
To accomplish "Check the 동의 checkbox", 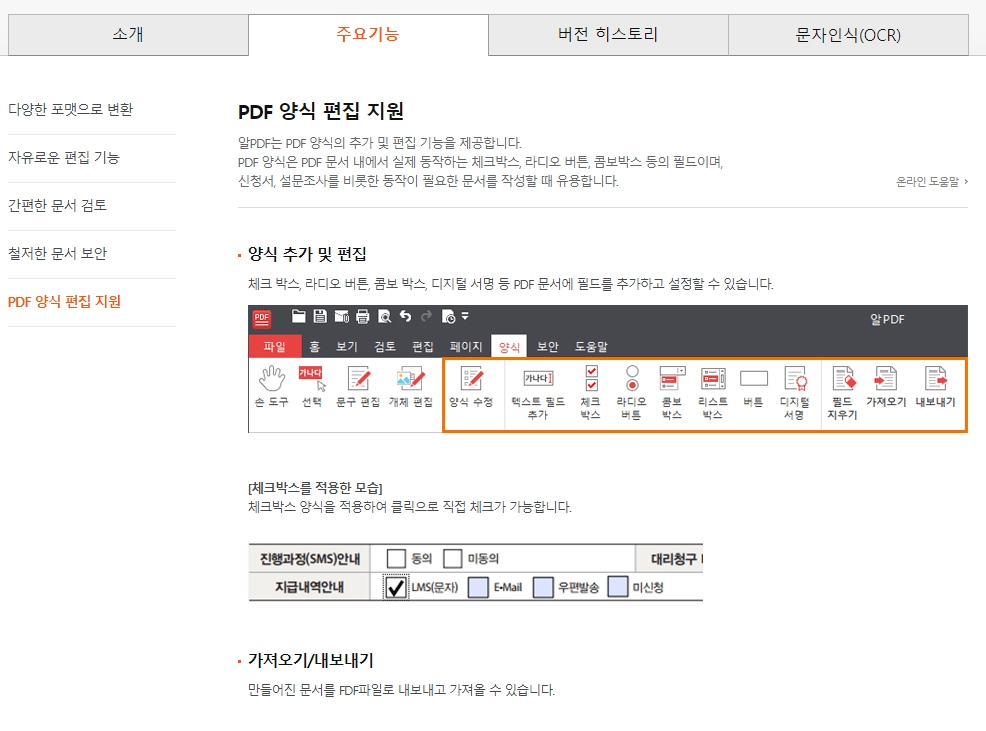I will pos(396,559).
